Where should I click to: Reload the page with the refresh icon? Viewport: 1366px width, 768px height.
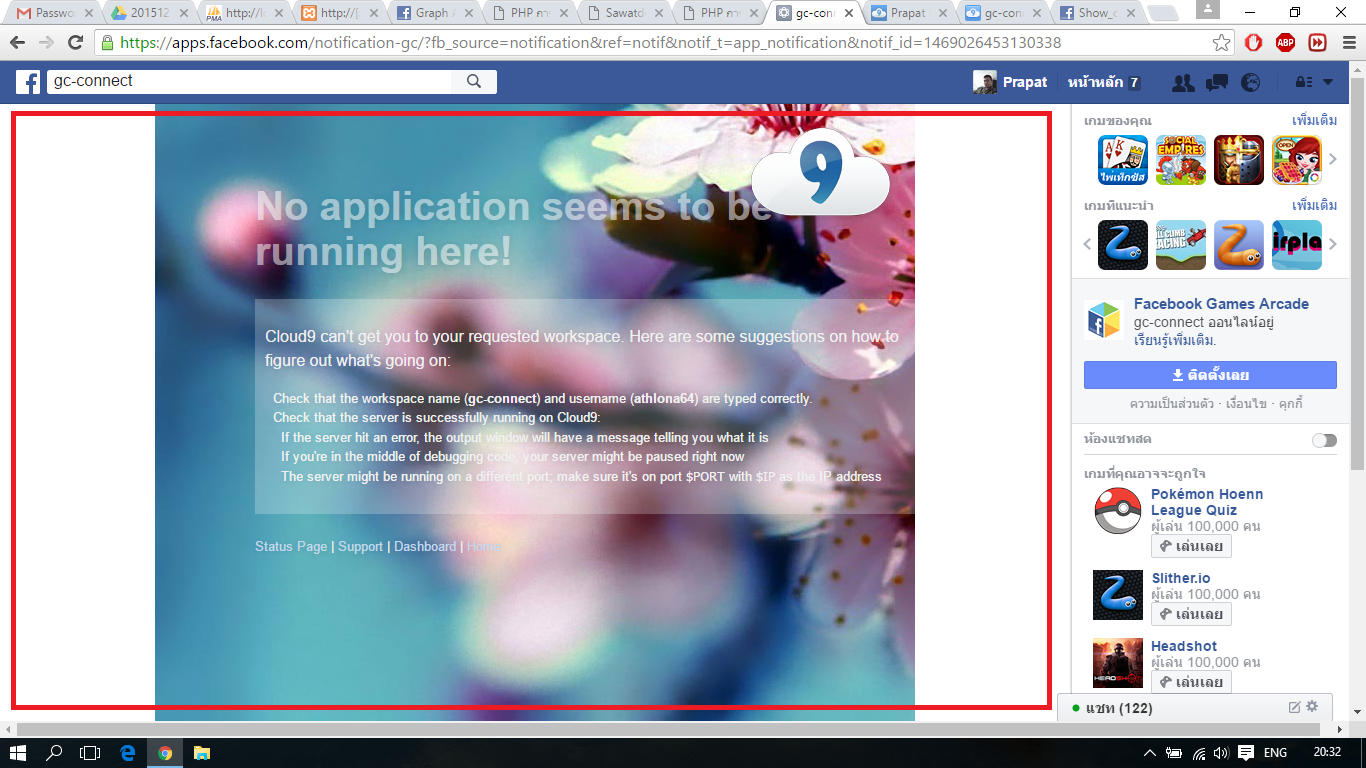(75, 43)
